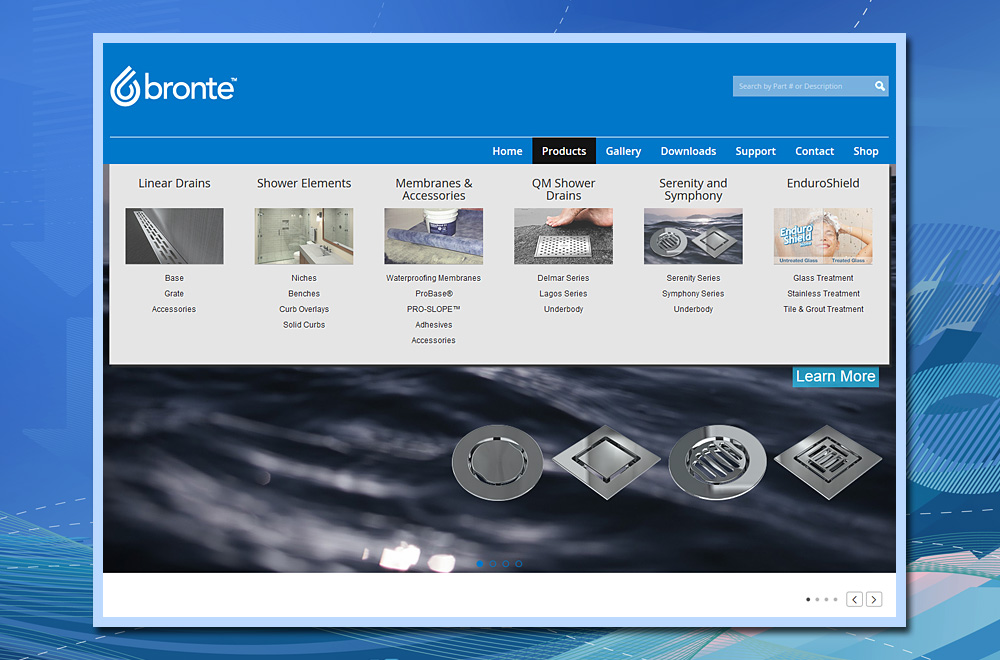Click the Shower Elements bathroom thumbnail
Image resolution: width=1000 pixels, height=660 pixels.
pyautogui.click(x=304, y=236)
